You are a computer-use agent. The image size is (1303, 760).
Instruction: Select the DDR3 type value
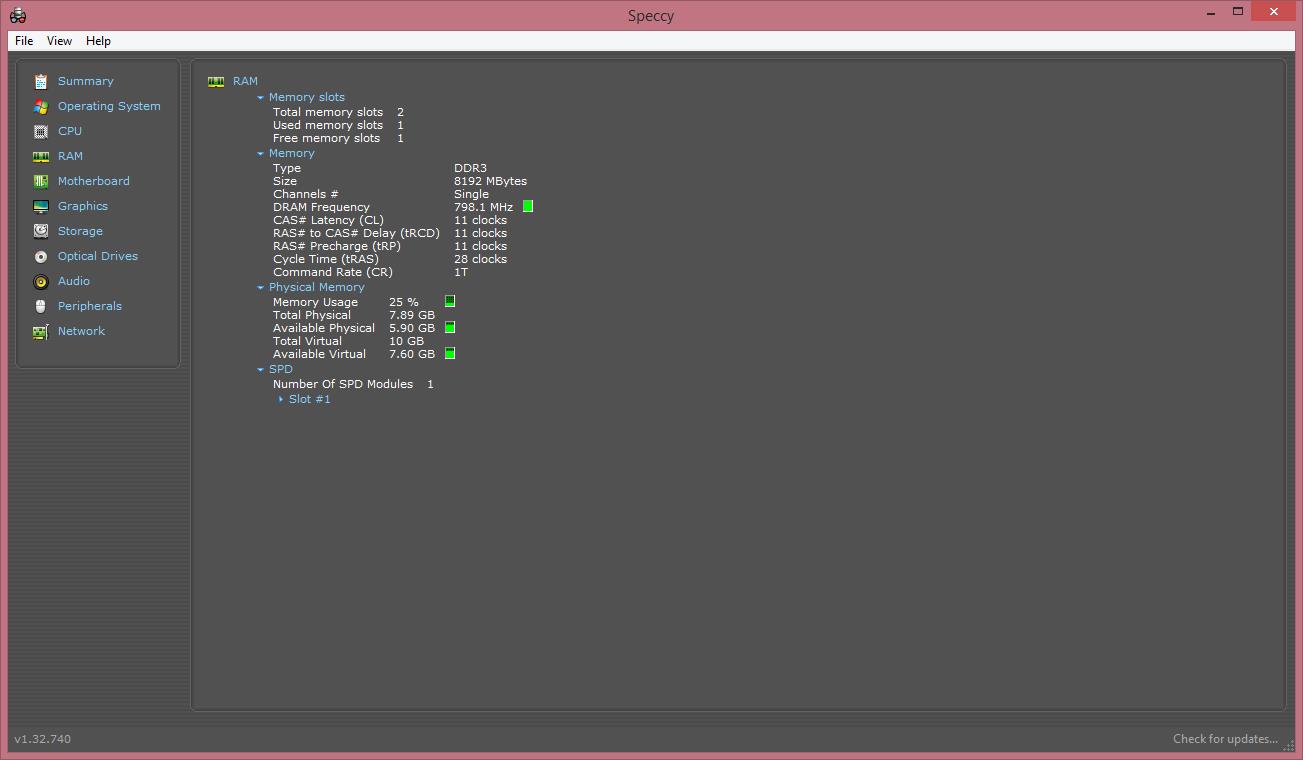pos(470,168)
